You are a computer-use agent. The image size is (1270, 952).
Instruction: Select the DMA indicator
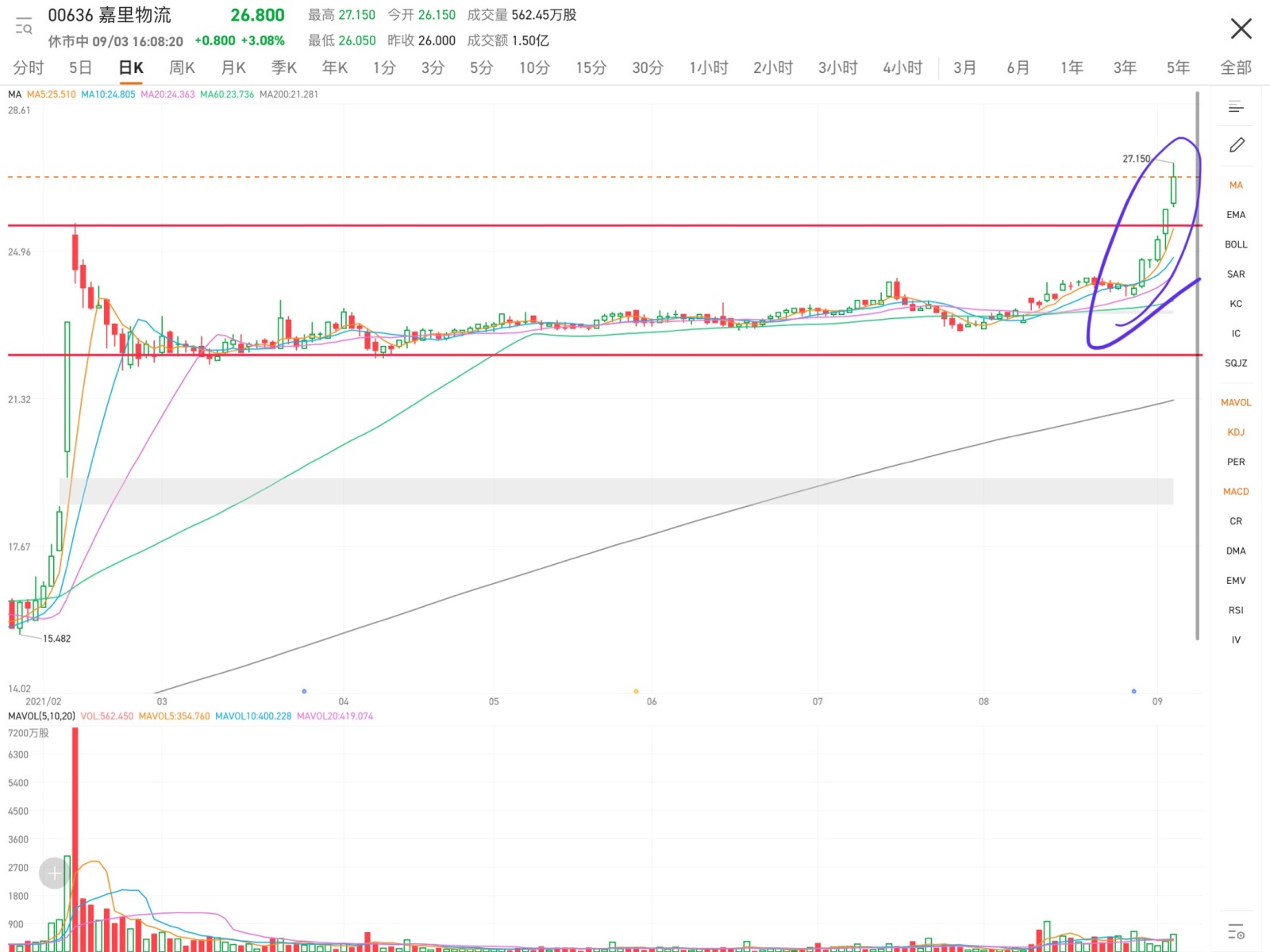(x=1236, y=551)
